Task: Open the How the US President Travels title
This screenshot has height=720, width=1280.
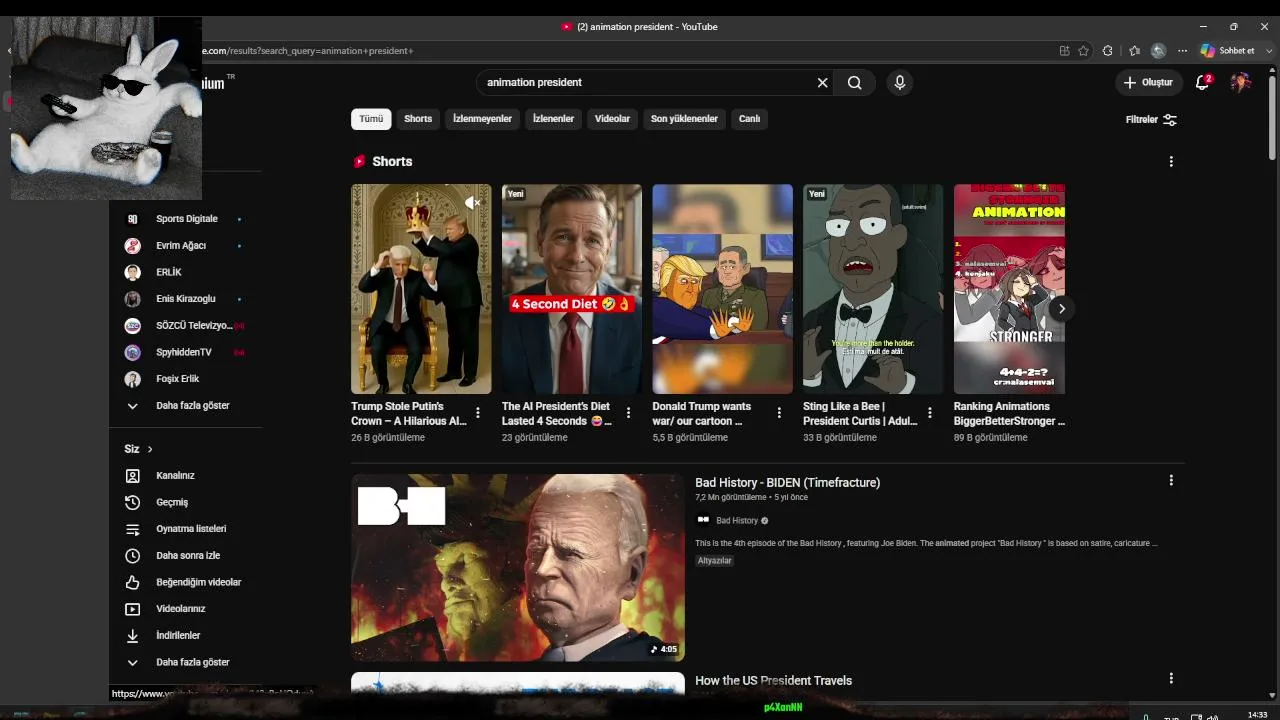Action: click(x=774, y=680)
